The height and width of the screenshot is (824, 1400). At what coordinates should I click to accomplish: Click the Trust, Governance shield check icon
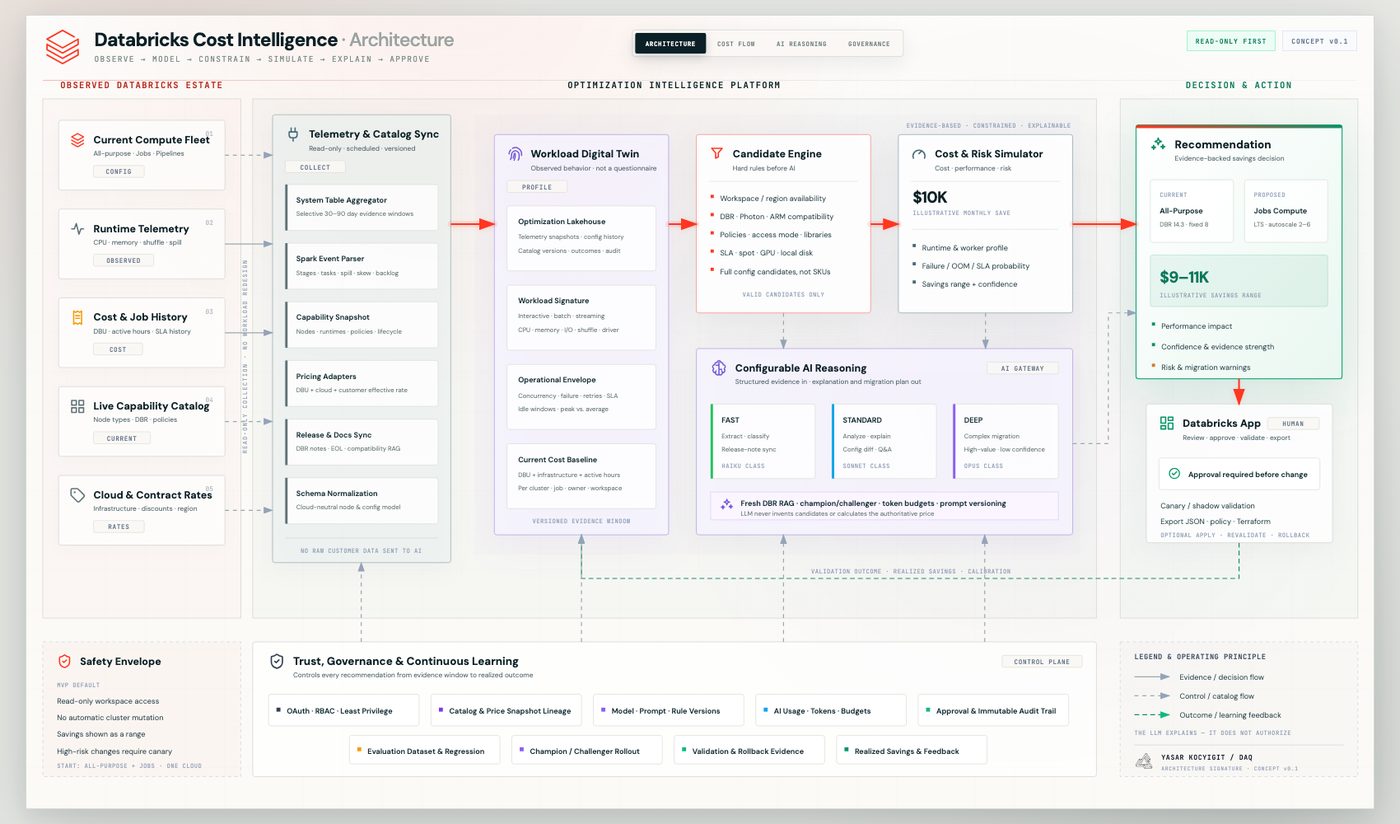point(277,661)
